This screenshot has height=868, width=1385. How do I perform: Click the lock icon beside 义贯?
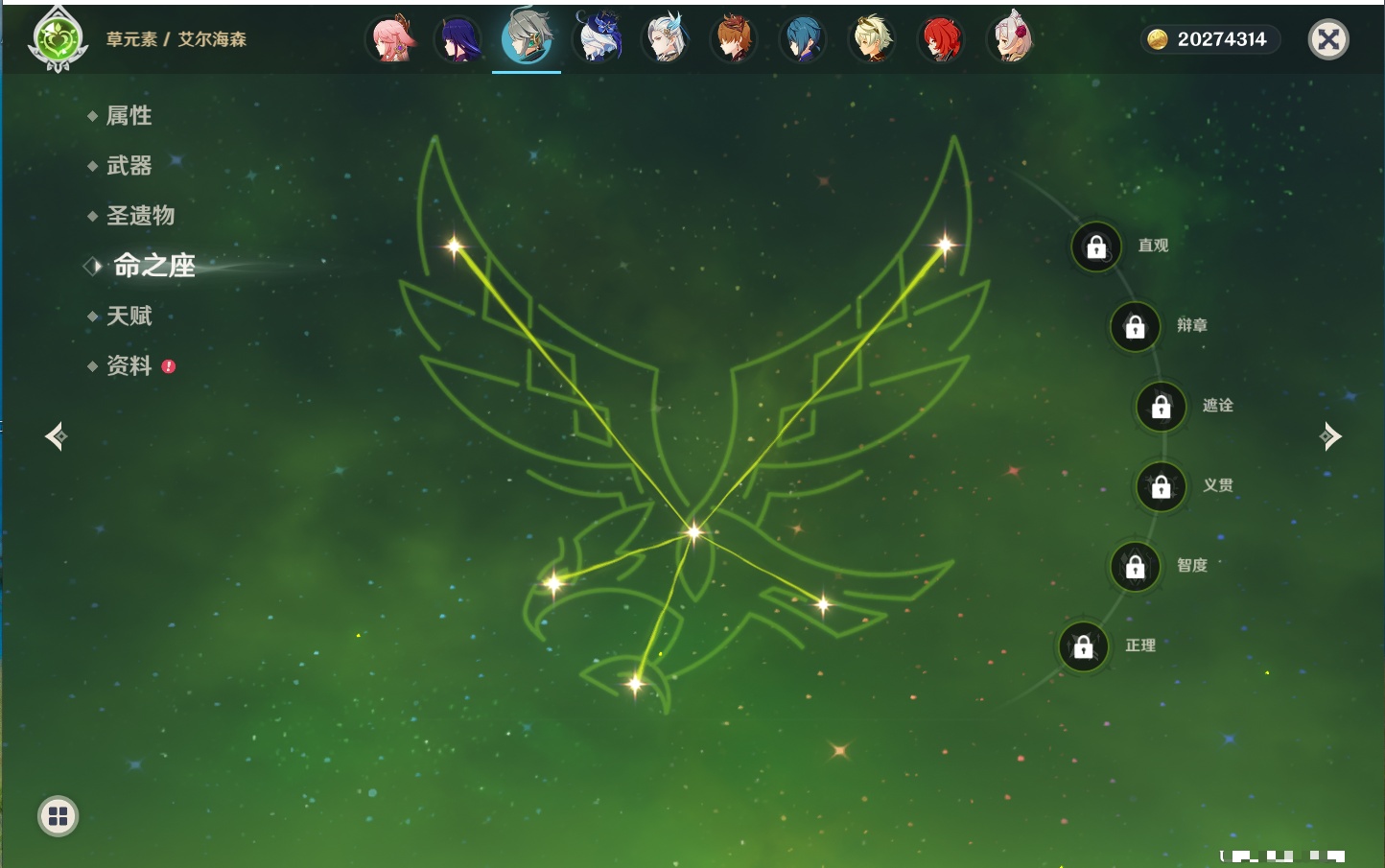click(1161, 486)
